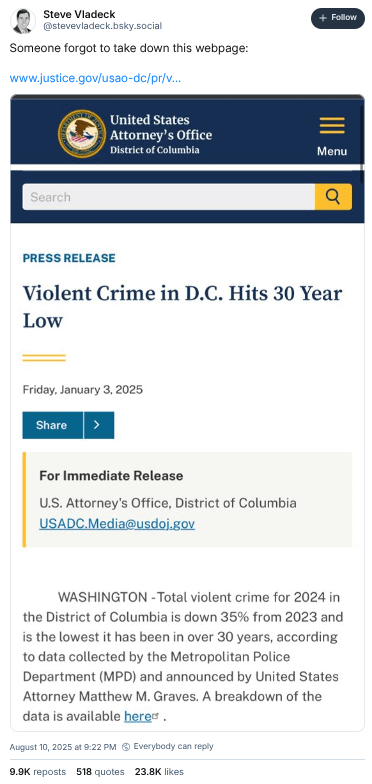Open the justice.gov press release link
Viewport: 372px width, 784px height.
coord(96,78)
